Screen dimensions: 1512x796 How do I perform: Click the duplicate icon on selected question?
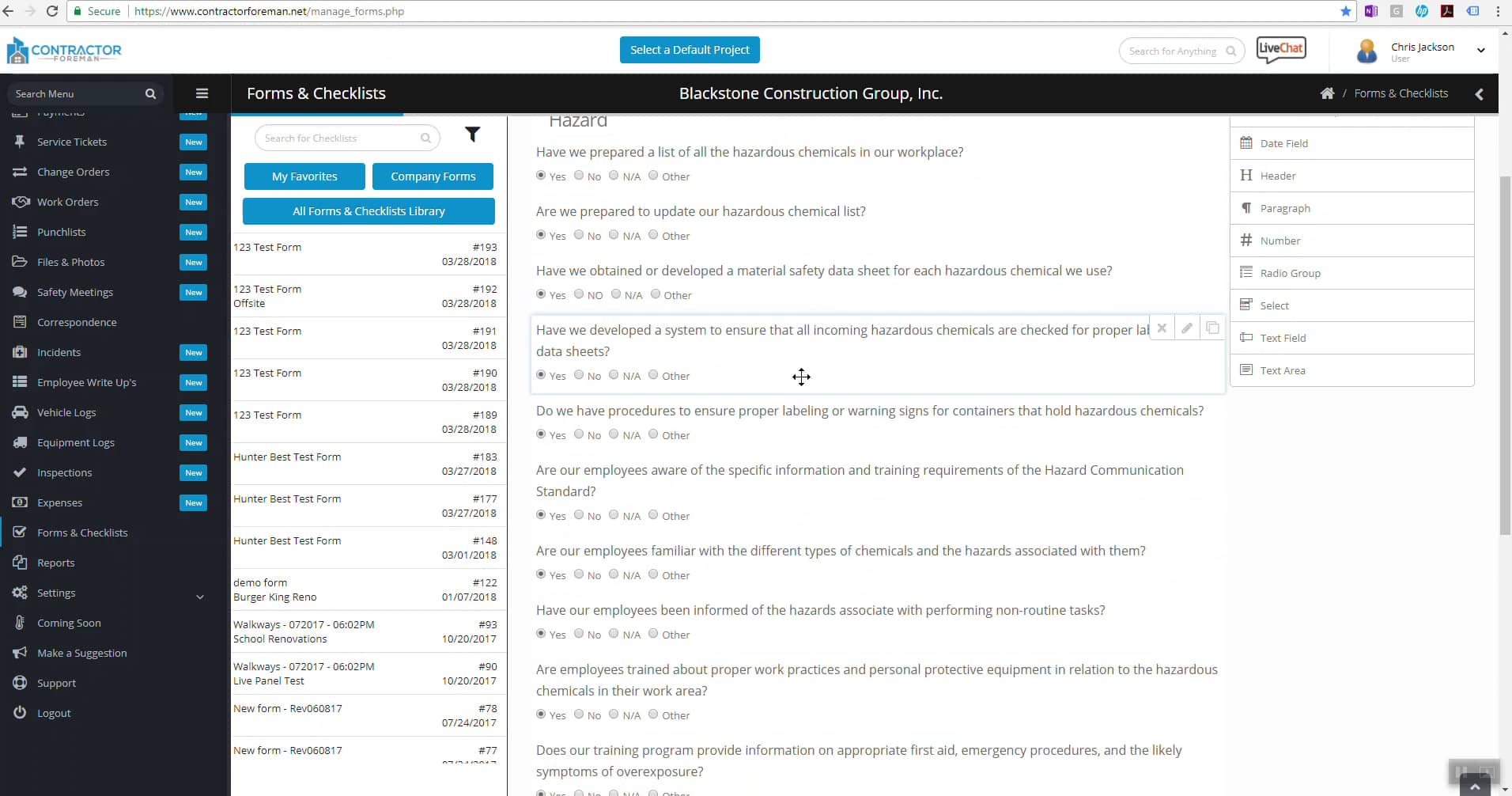click(x=1212, y=328)
